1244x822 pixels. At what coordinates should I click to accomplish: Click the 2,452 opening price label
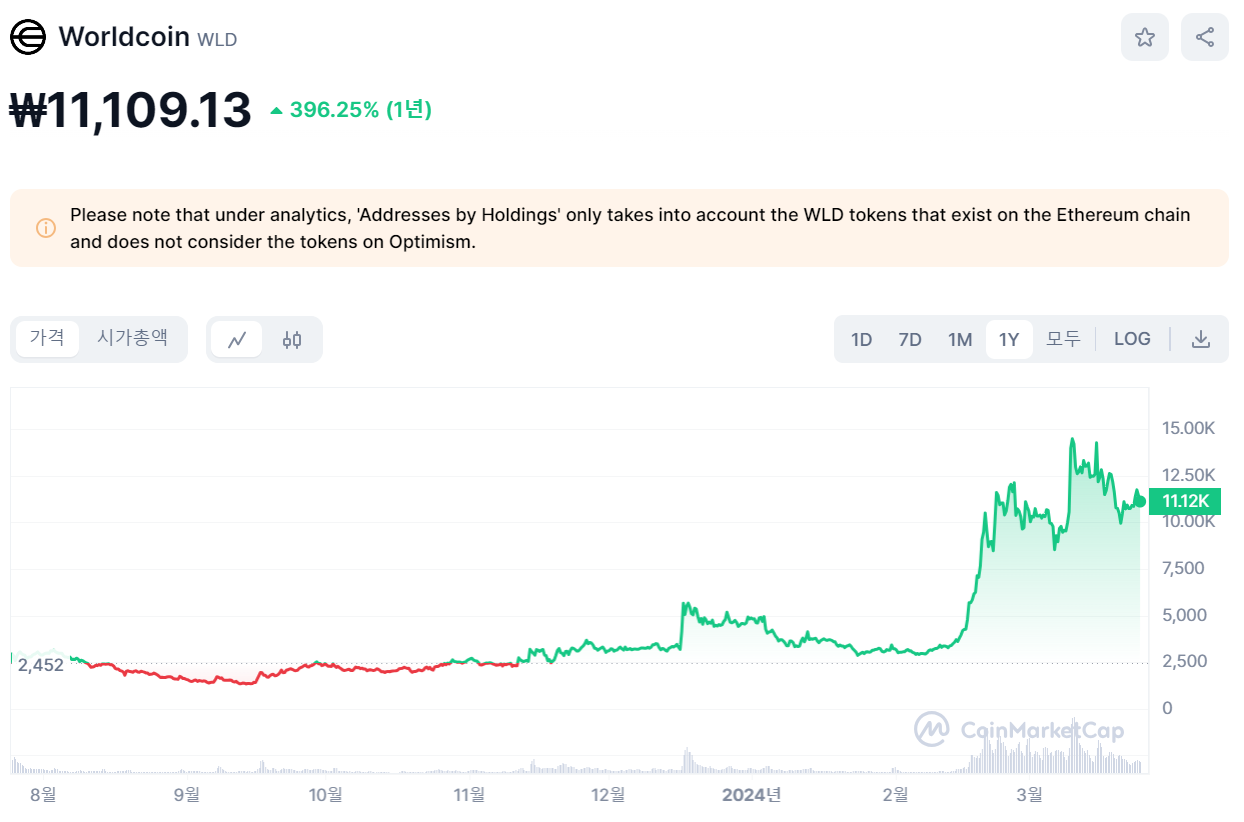click(41, 664)
